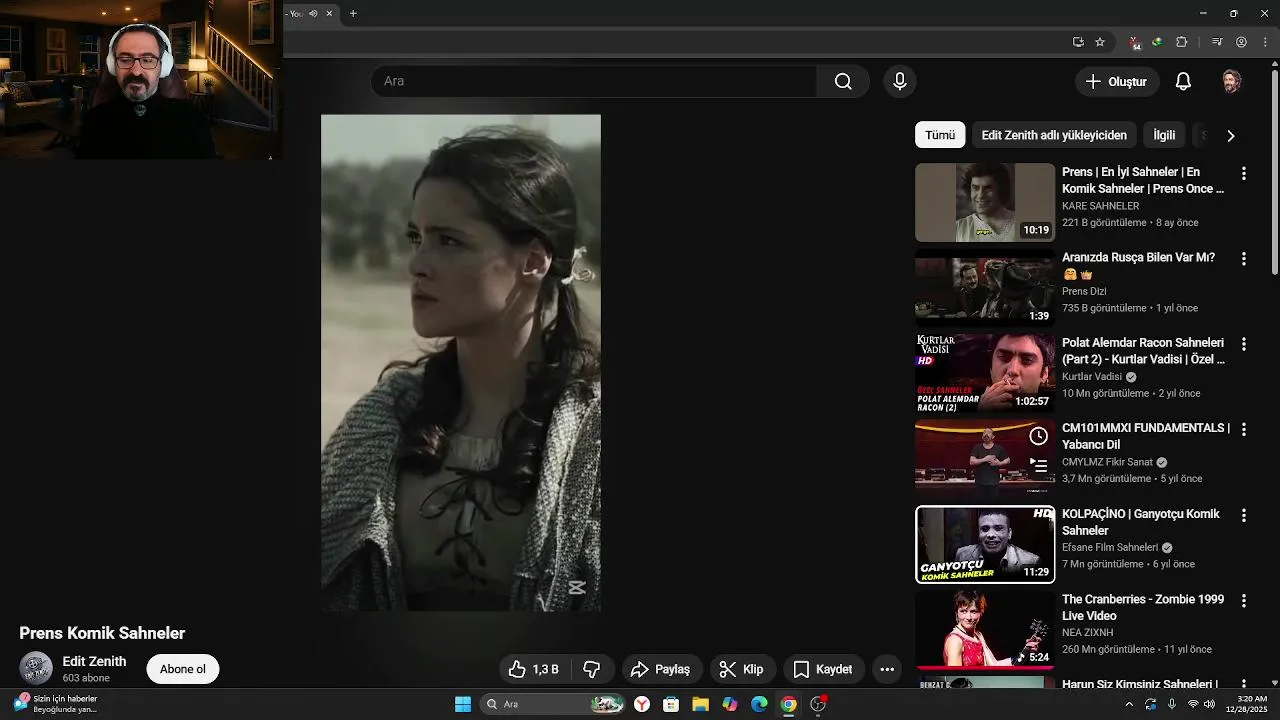
Task: Select the Tümü filter chip
Action: [x=940, y=135]
